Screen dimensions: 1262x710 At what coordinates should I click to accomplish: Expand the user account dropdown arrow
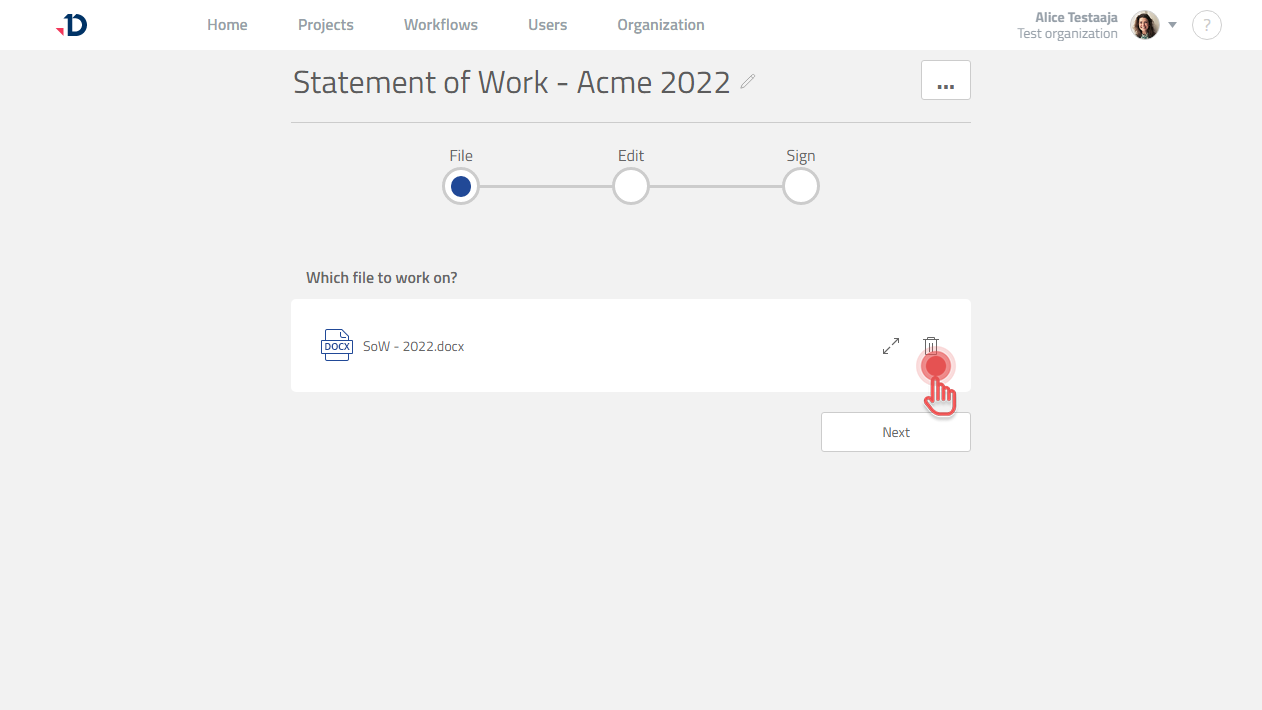tap(1173, 25)
